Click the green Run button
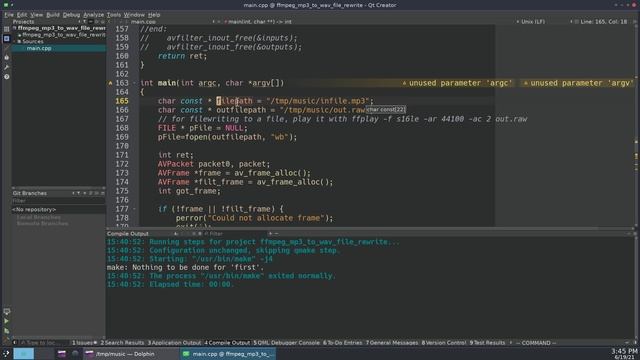This screenshot has width=640, height=360. click(7, 321)
